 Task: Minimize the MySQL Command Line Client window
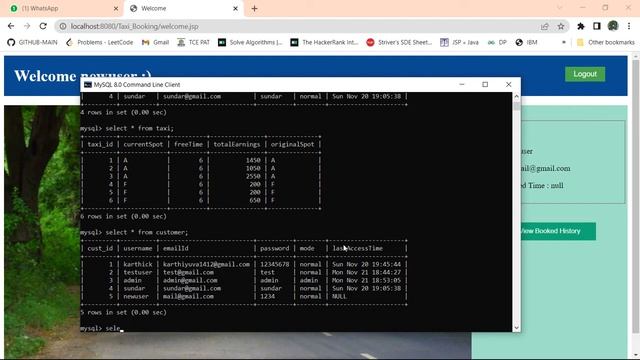click(462, 84)
